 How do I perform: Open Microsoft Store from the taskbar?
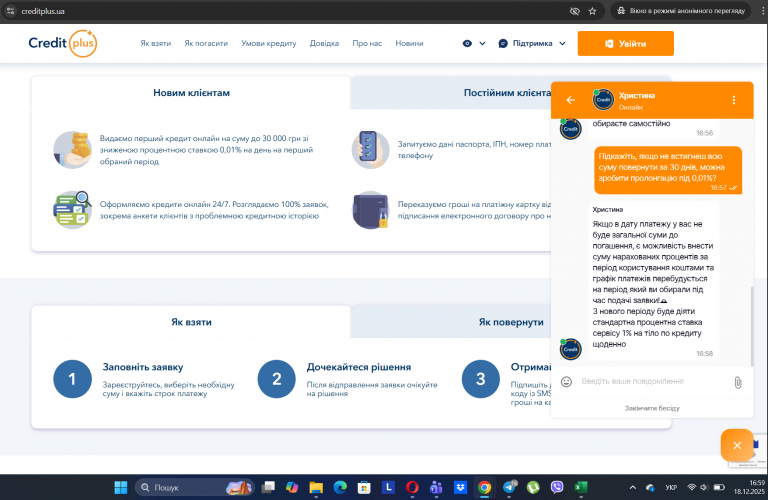coord(364,487)
